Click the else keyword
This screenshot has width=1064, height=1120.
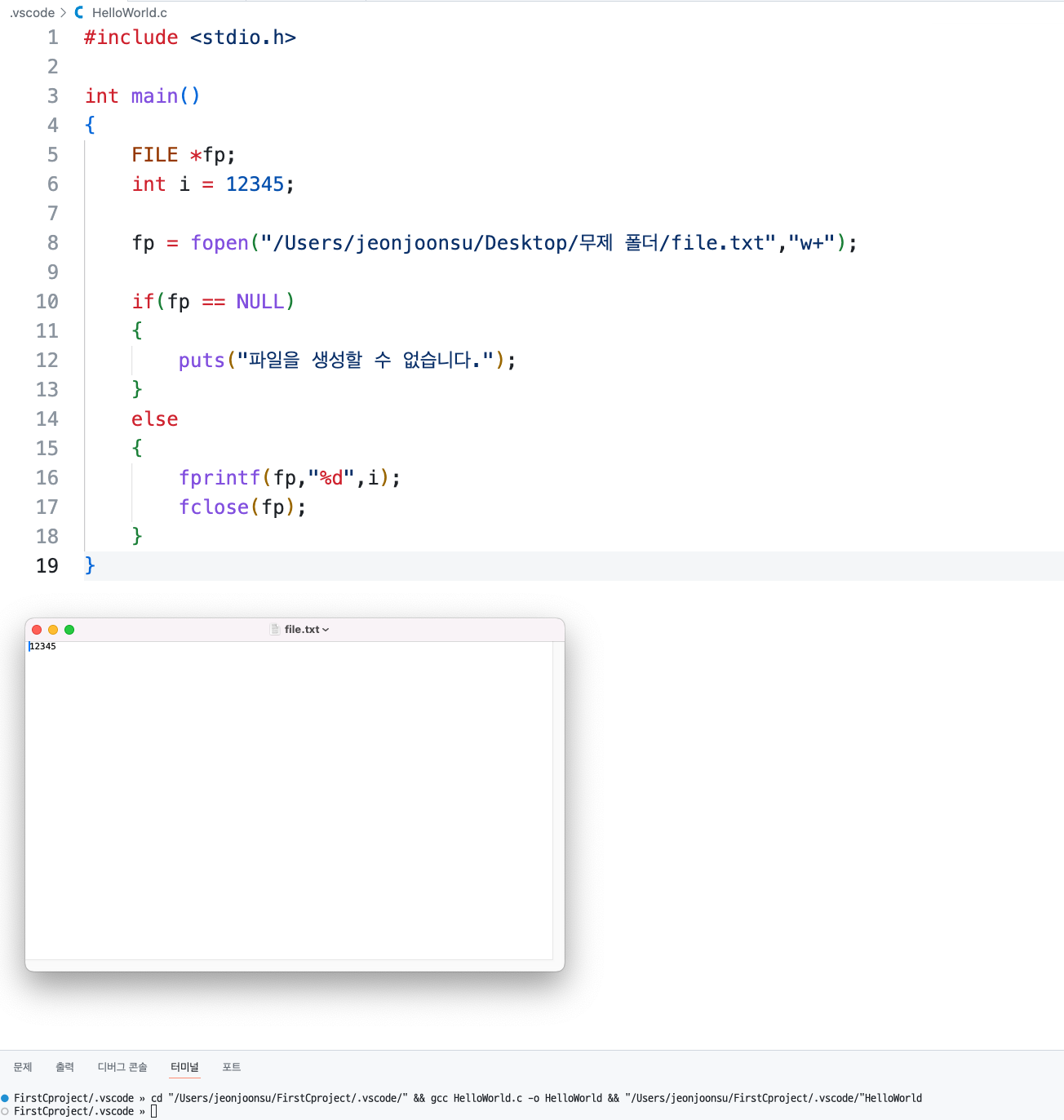(x=155, y=419)
